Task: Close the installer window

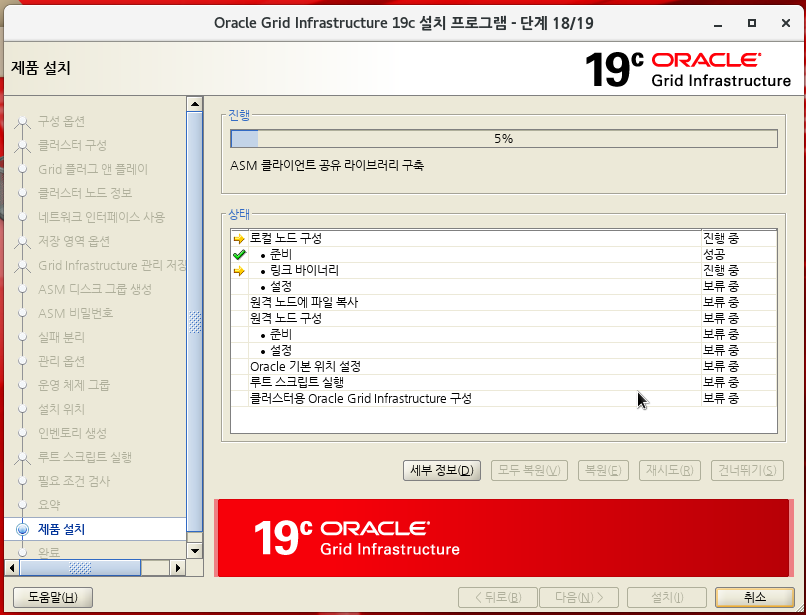Action: click(785, 23)
